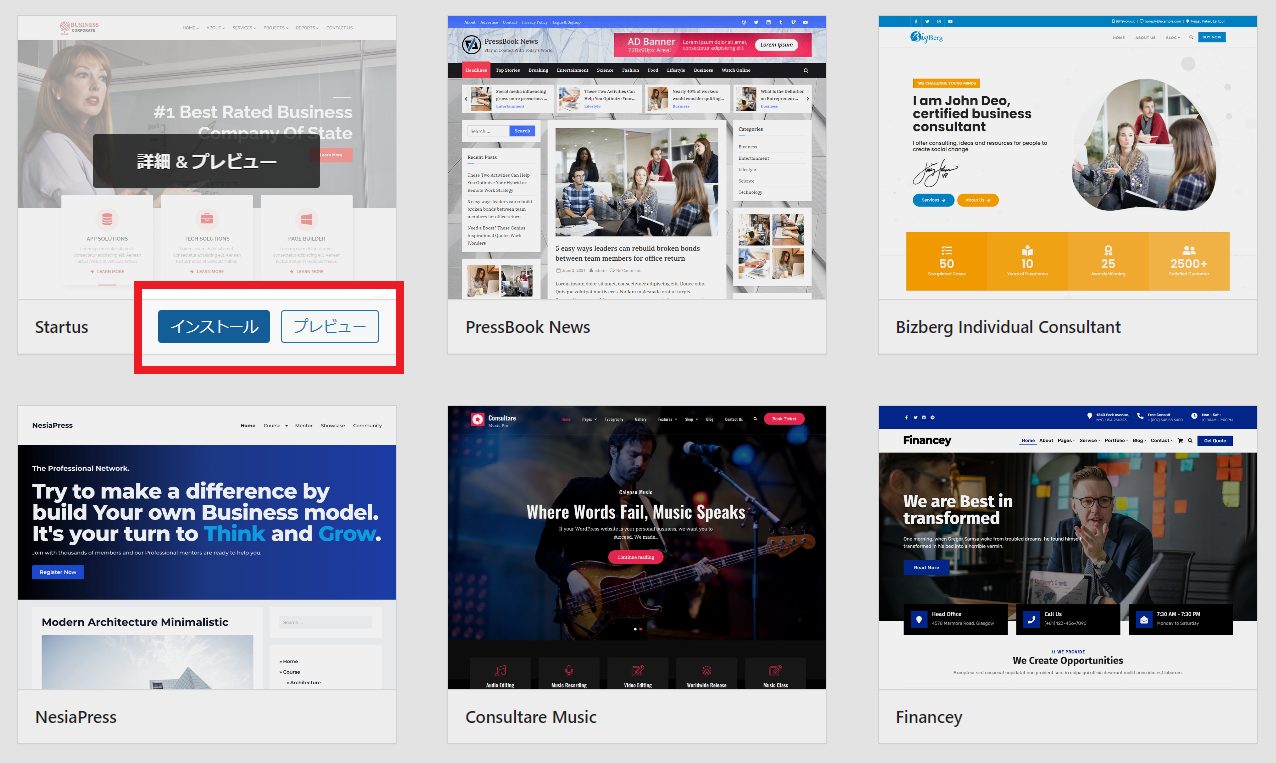Open the PressBook News theme thumbnail

(x=637, y=157)
